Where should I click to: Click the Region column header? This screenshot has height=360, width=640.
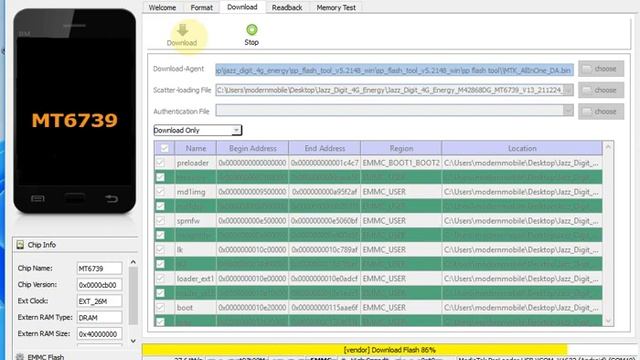[x=401, y=148]
